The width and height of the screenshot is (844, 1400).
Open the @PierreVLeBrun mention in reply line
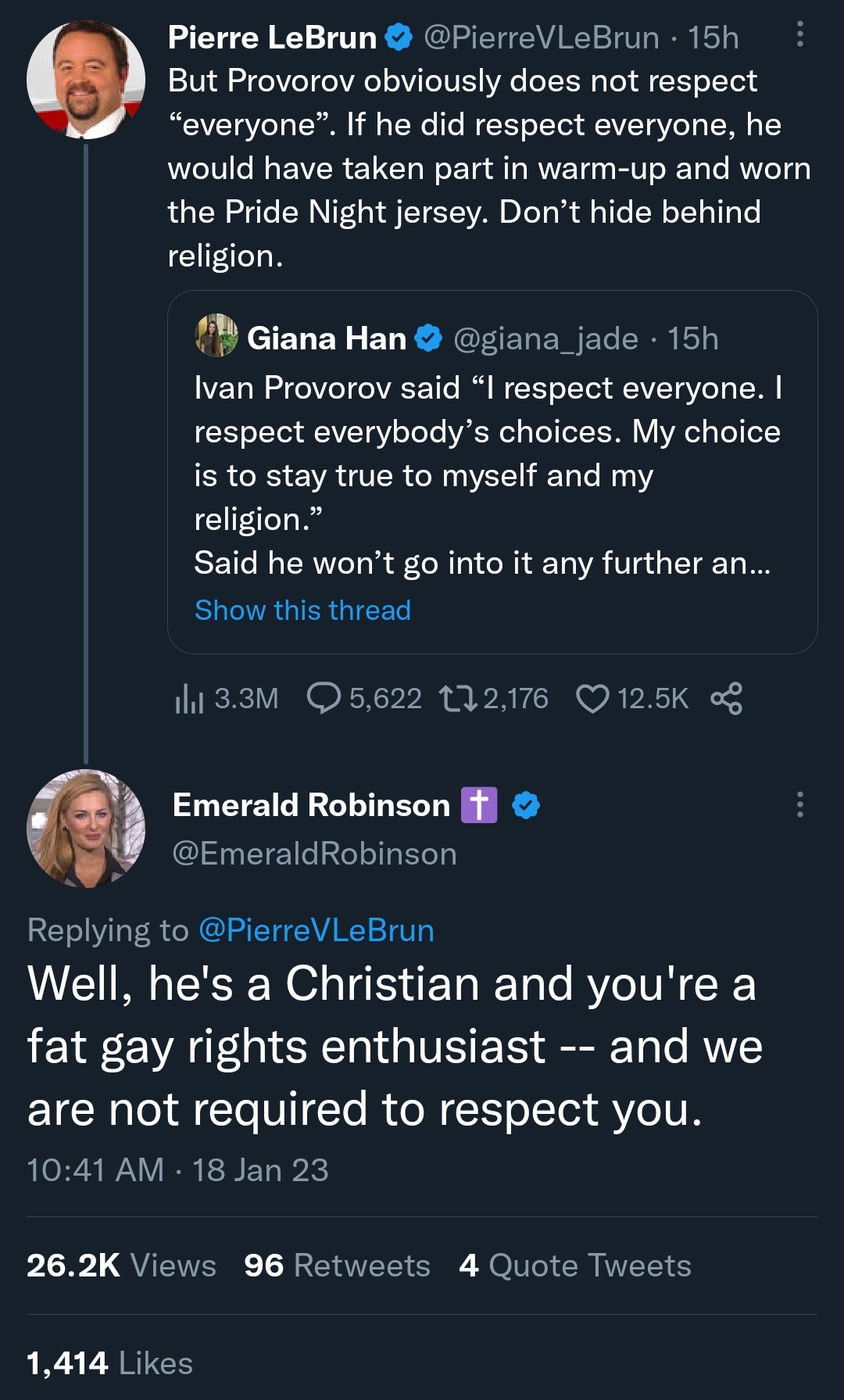coord(316,931)
